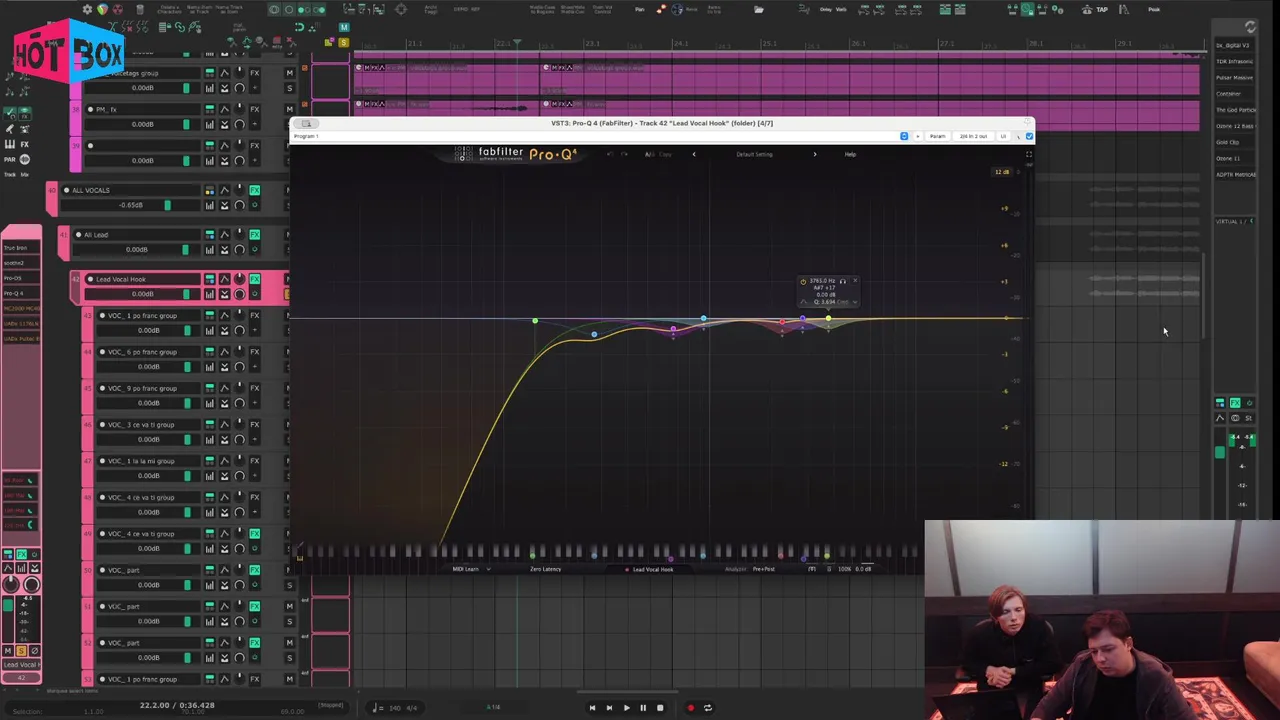Click track meter icon on VOC_ 9 po franc group
The width and height of the screenshot is (1280, 720).
pyautogui.click(x=210, y=403)
